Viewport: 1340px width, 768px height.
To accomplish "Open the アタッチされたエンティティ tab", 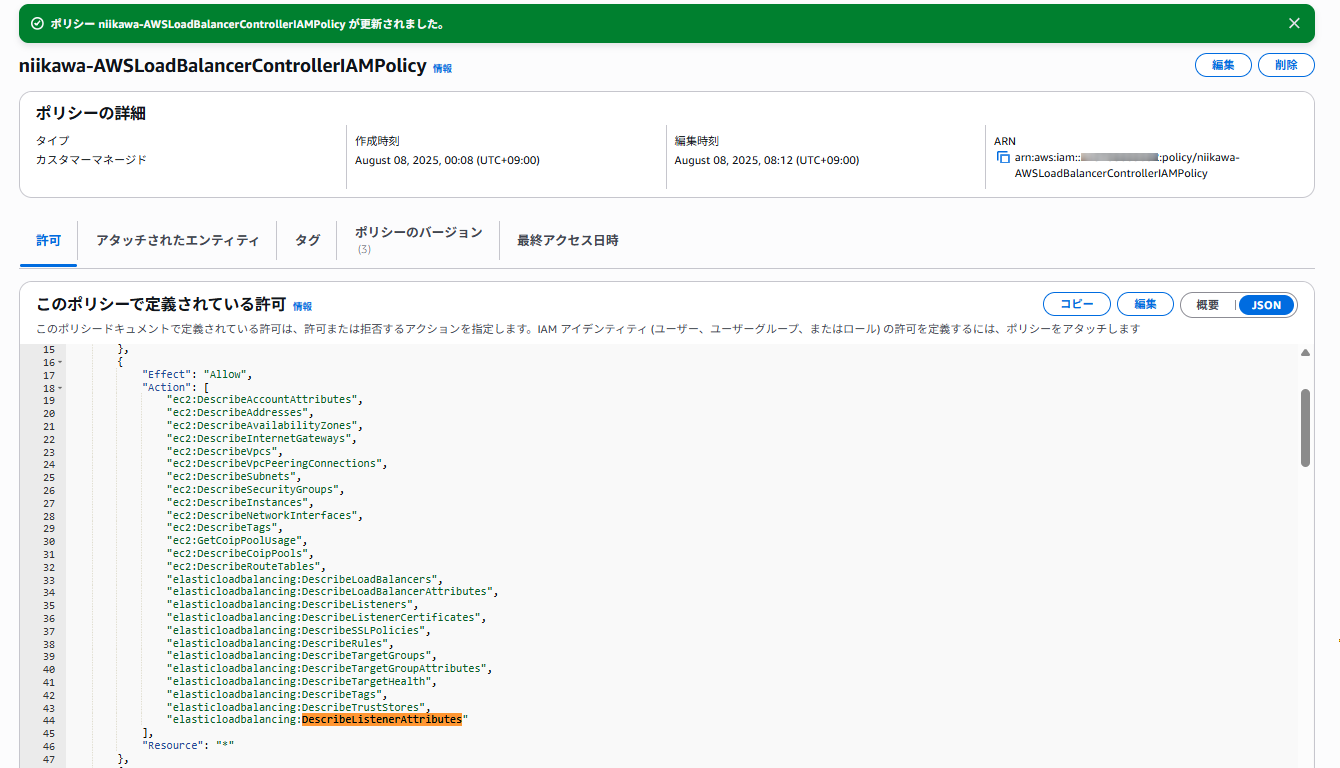I will coord(177,241).
